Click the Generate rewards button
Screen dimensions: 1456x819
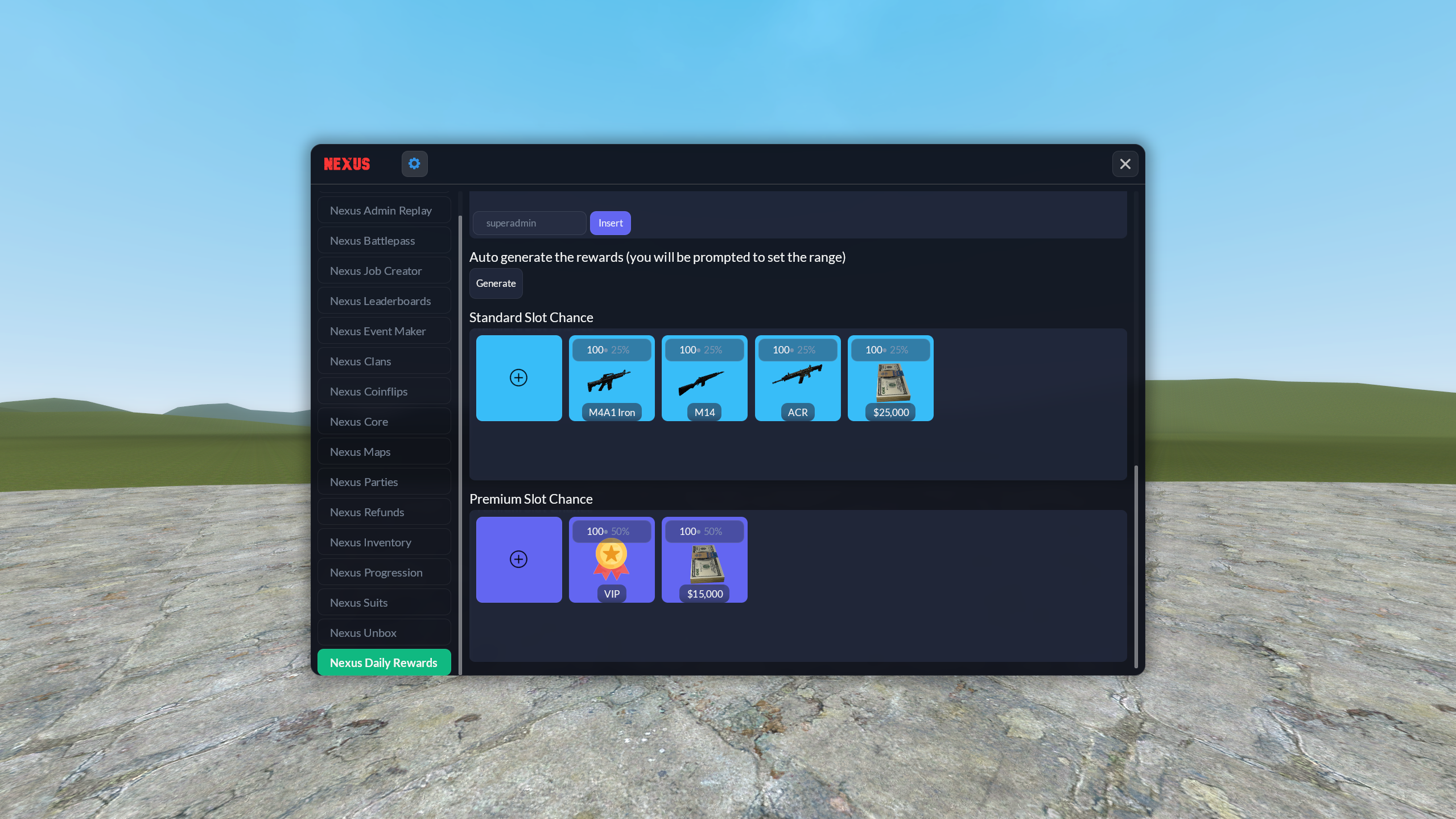[496, 283]
